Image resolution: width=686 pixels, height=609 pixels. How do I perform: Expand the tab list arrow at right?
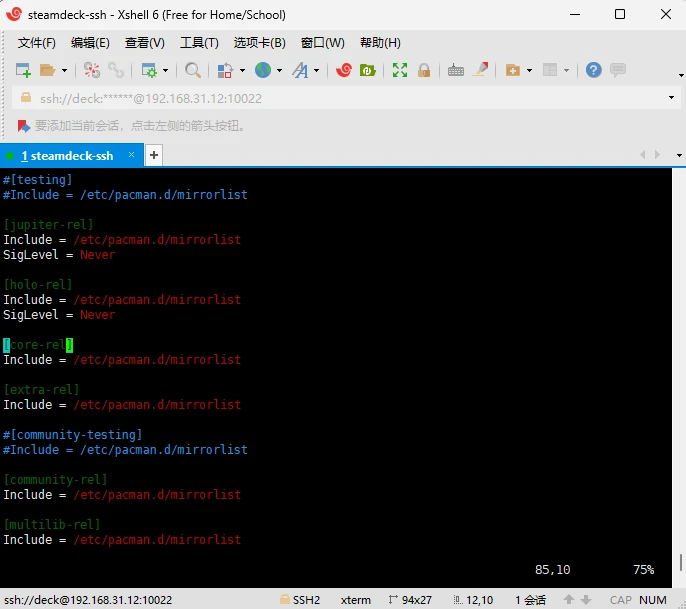[x=679, y=155]
